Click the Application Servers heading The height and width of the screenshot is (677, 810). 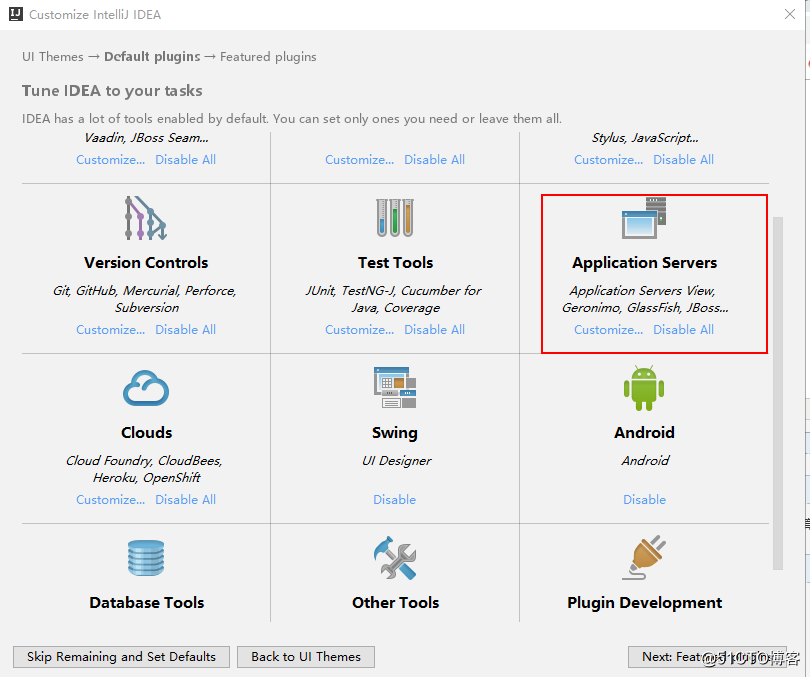[x=644, y=262]
